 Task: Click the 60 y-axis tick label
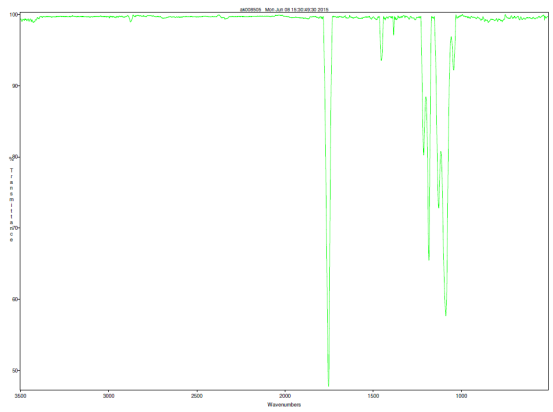[15, 299]
